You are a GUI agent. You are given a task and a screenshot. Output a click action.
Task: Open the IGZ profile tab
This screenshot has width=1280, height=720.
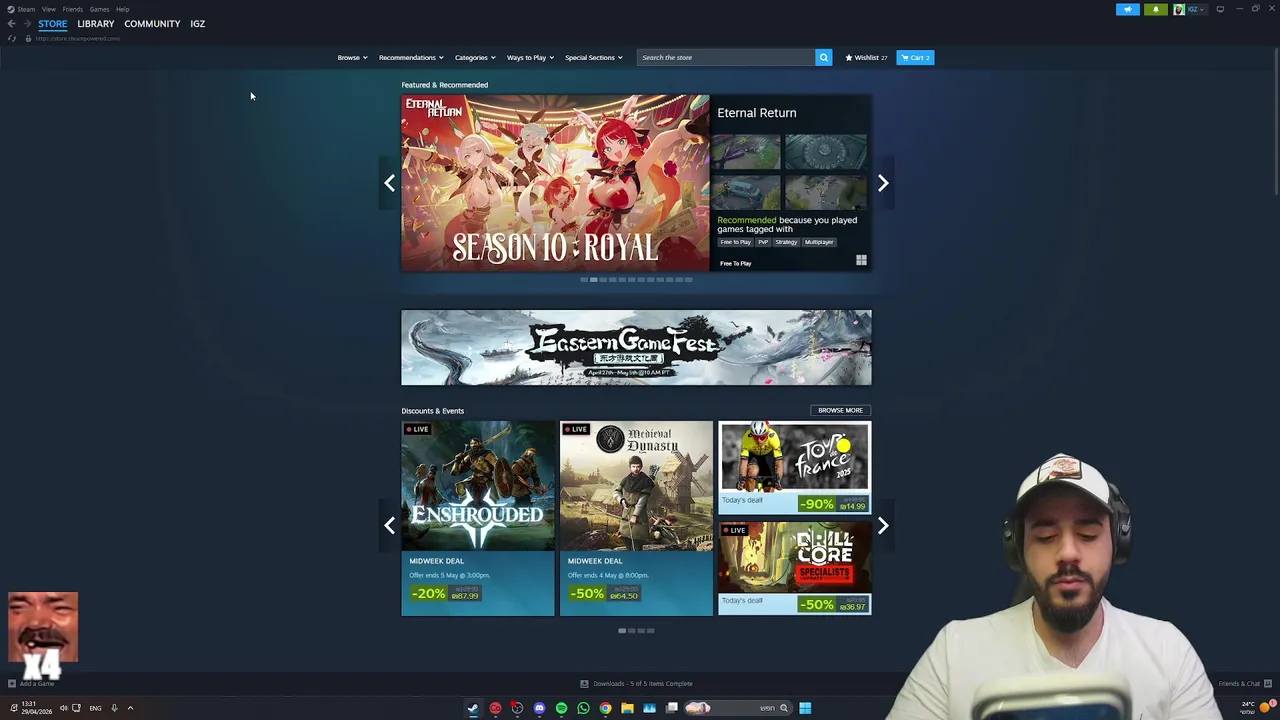(198, 23)
